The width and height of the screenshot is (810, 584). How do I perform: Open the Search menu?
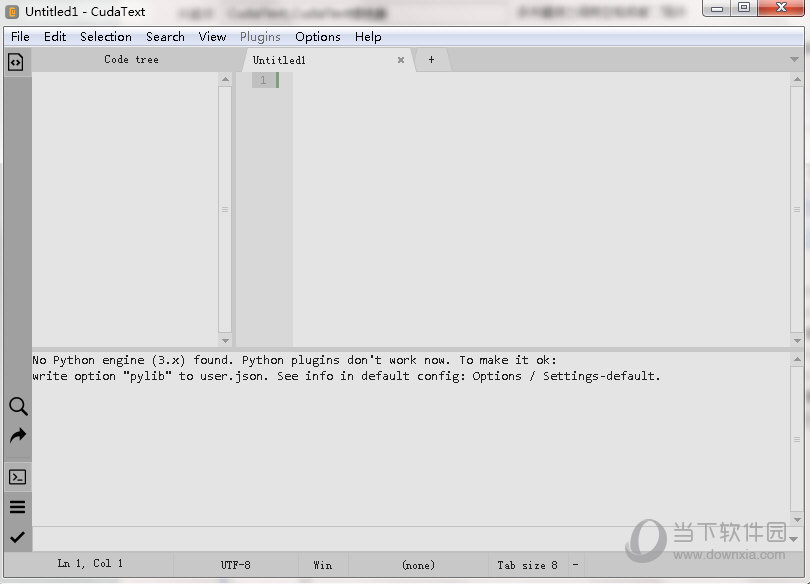(x=165, y=37)
